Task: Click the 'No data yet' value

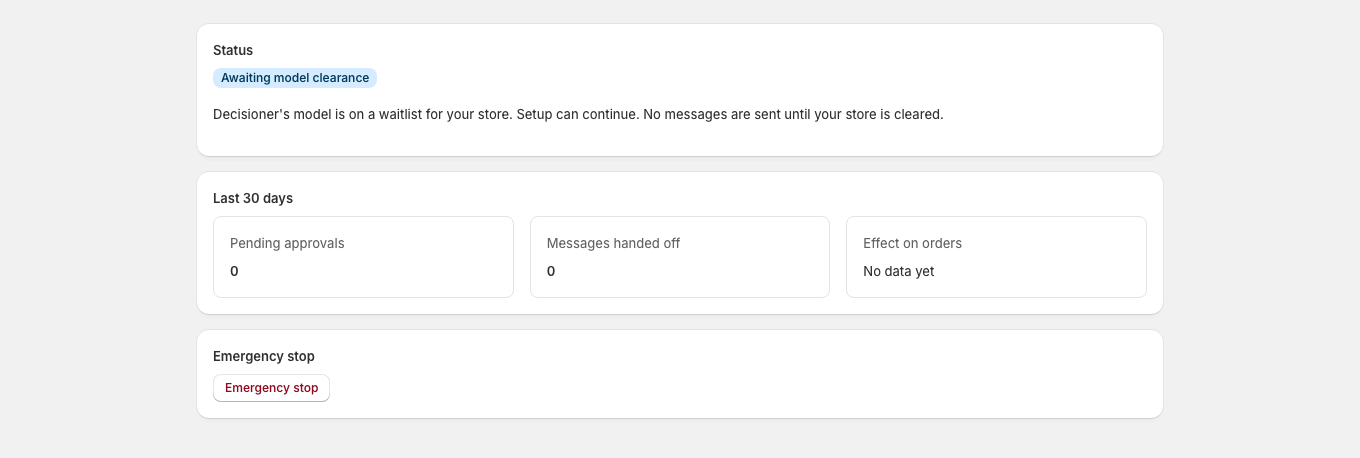Action: coord(899,271)
